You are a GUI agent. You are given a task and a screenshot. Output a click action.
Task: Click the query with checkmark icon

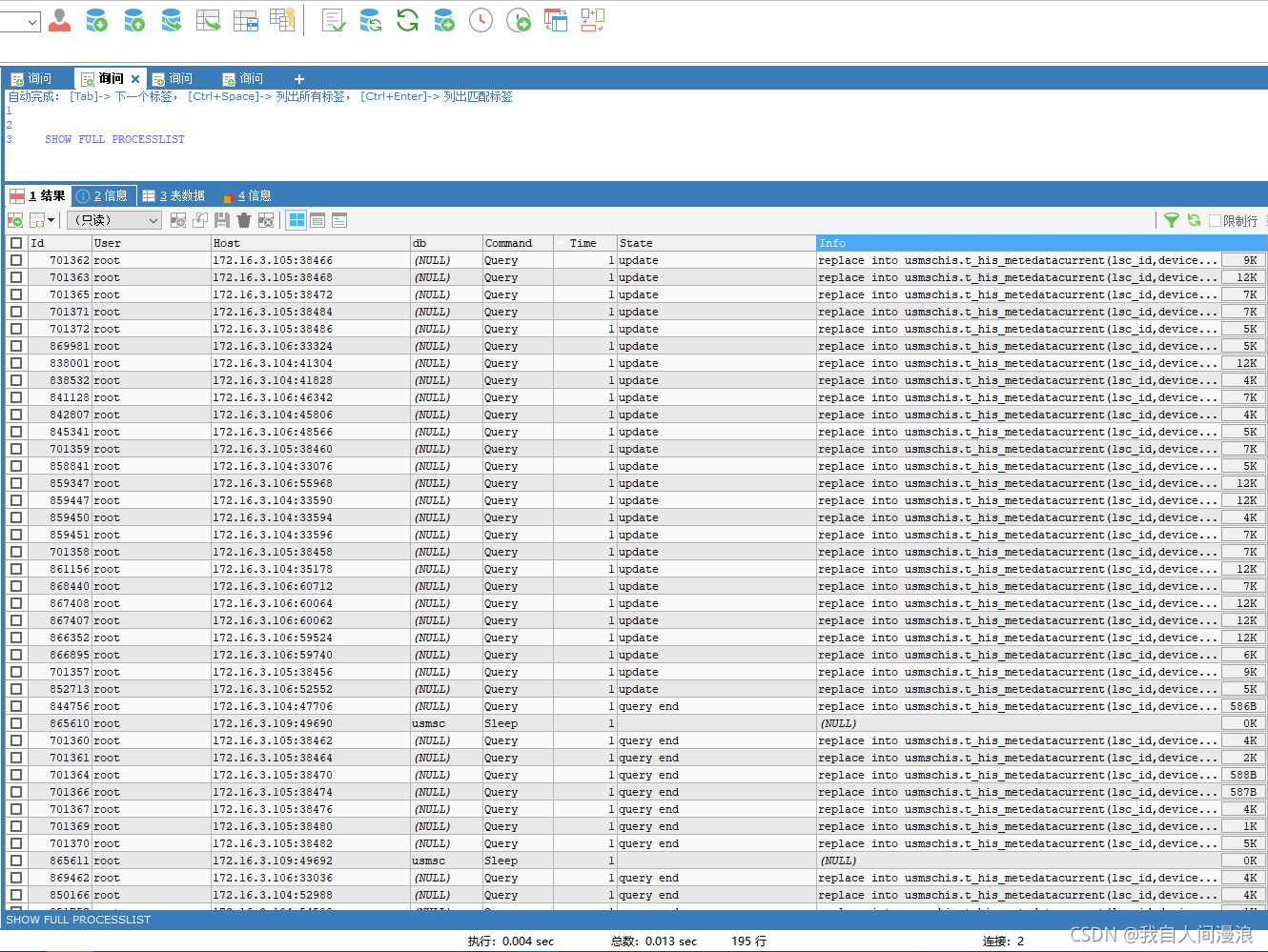point(334,19)
